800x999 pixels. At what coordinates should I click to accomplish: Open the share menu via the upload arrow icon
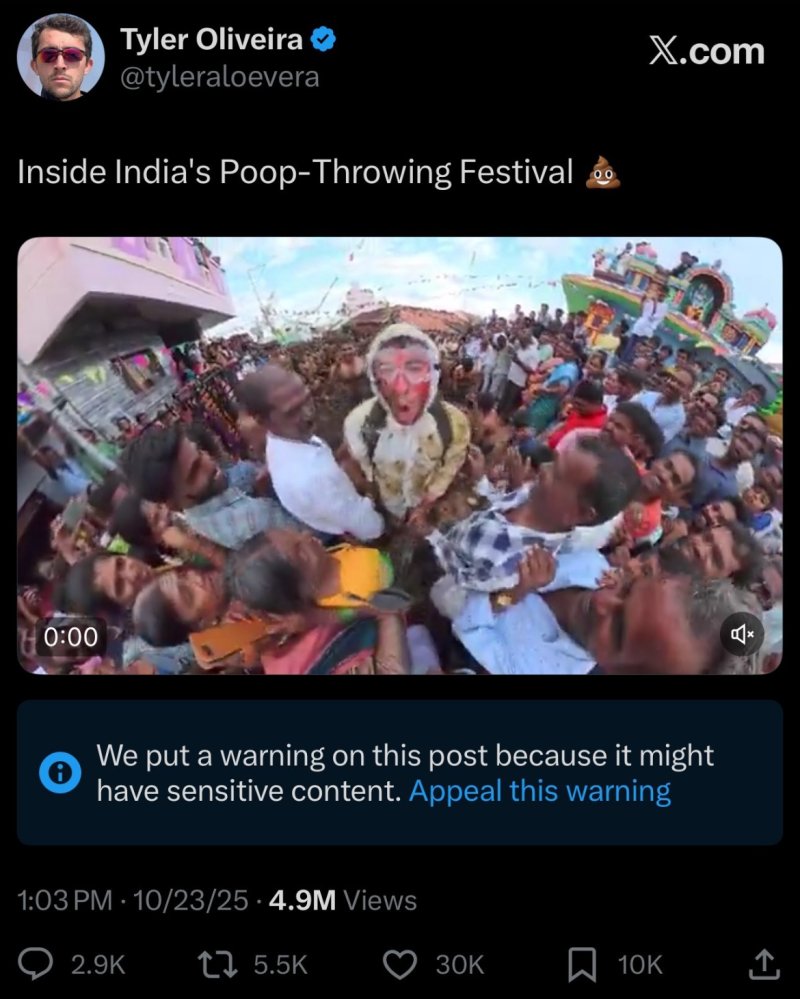click(x=763, y=964)
